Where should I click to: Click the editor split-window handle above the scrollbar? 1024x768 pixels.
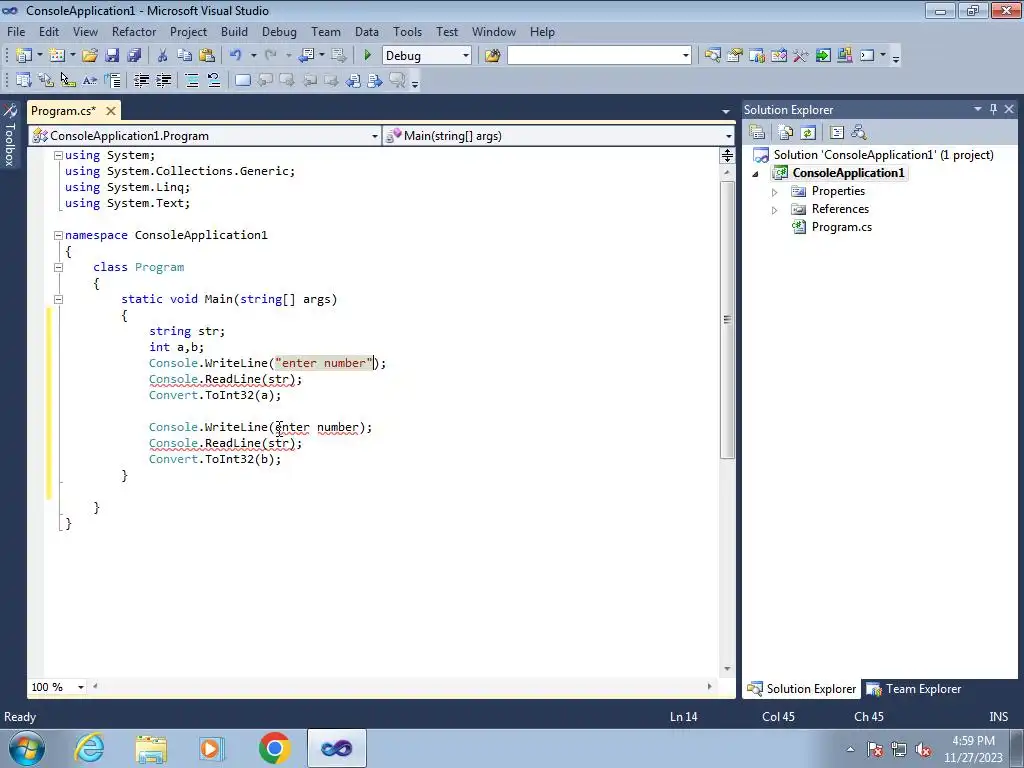(x=727, y=155)
